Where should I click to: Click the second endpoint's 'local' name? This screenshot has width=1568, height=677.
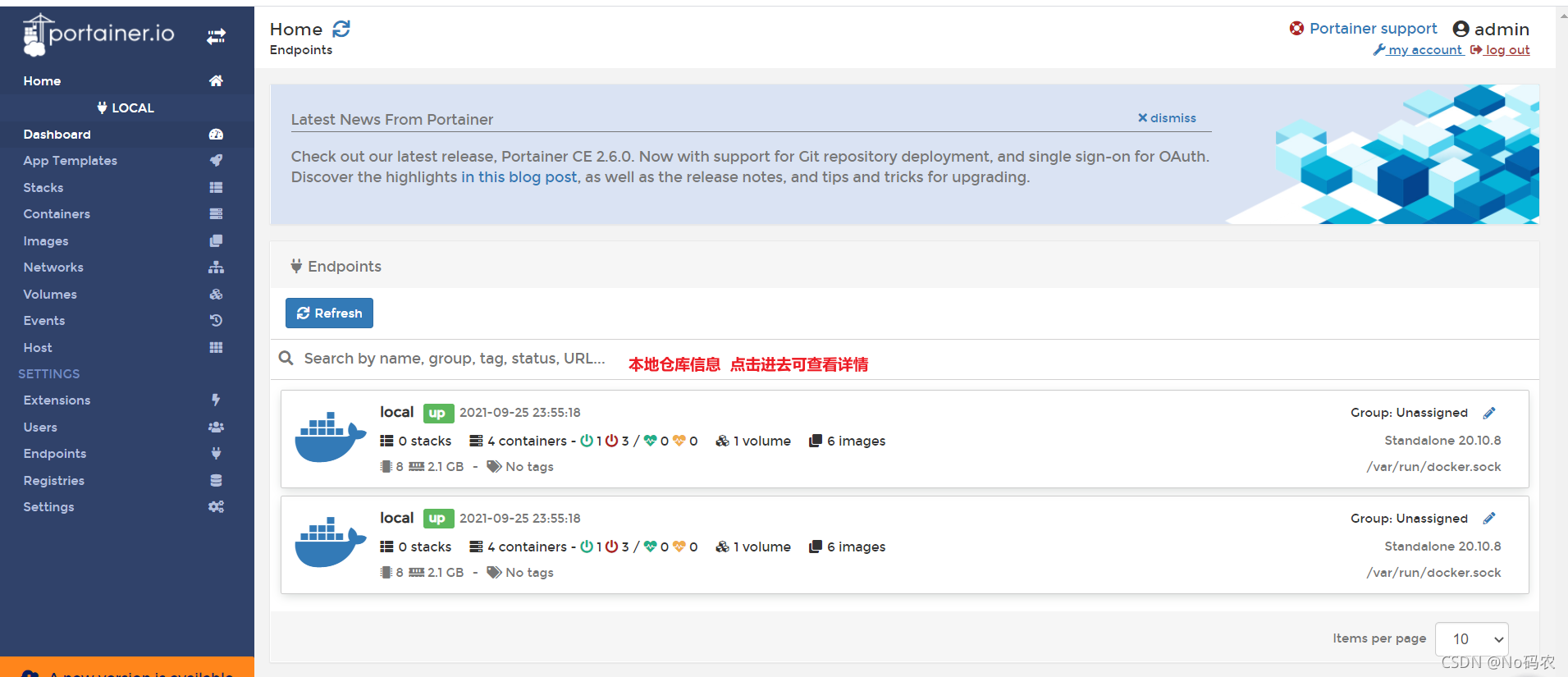(x=396, y=518)
